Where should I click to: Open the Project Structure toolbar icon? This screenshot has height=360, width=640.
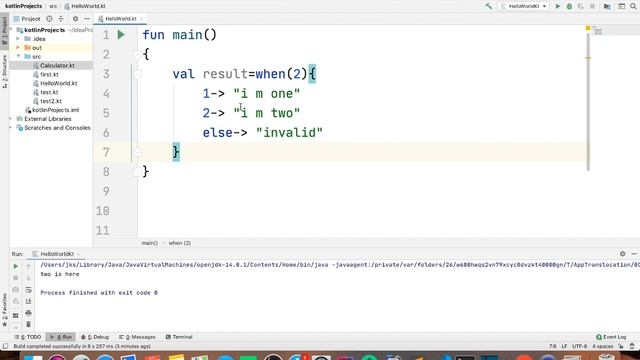[607, 6]
